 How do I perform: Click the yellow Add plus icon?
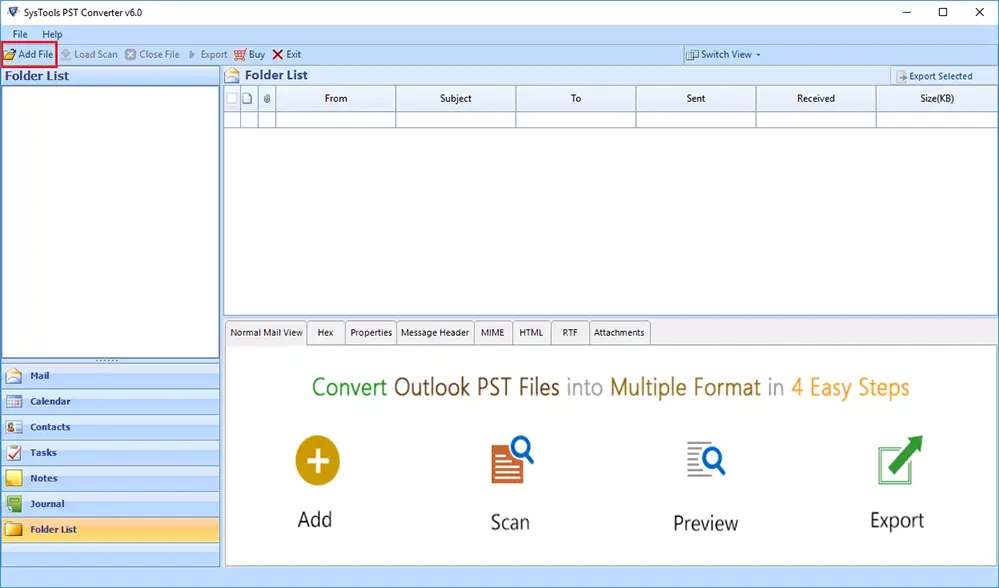[317, 460]
